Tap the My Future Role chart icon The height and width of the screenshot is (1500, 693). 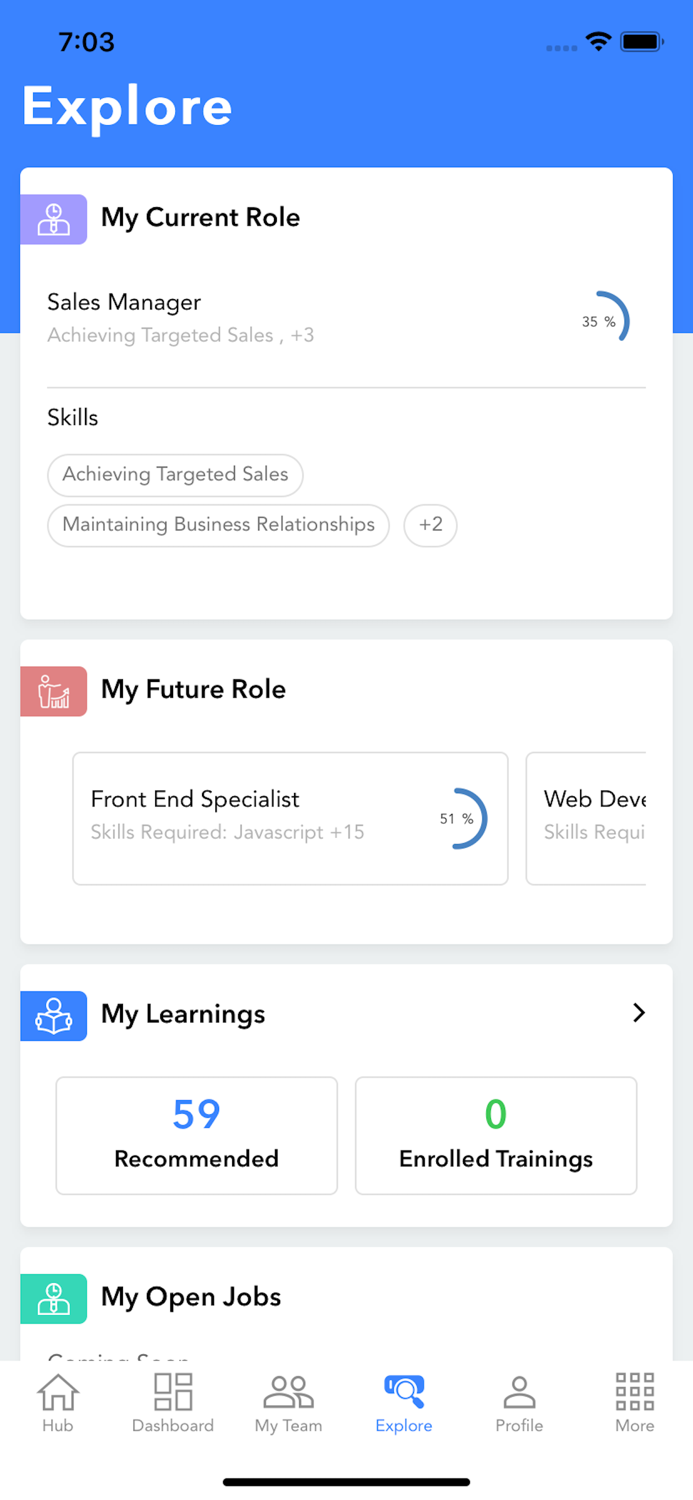[53, 690]
